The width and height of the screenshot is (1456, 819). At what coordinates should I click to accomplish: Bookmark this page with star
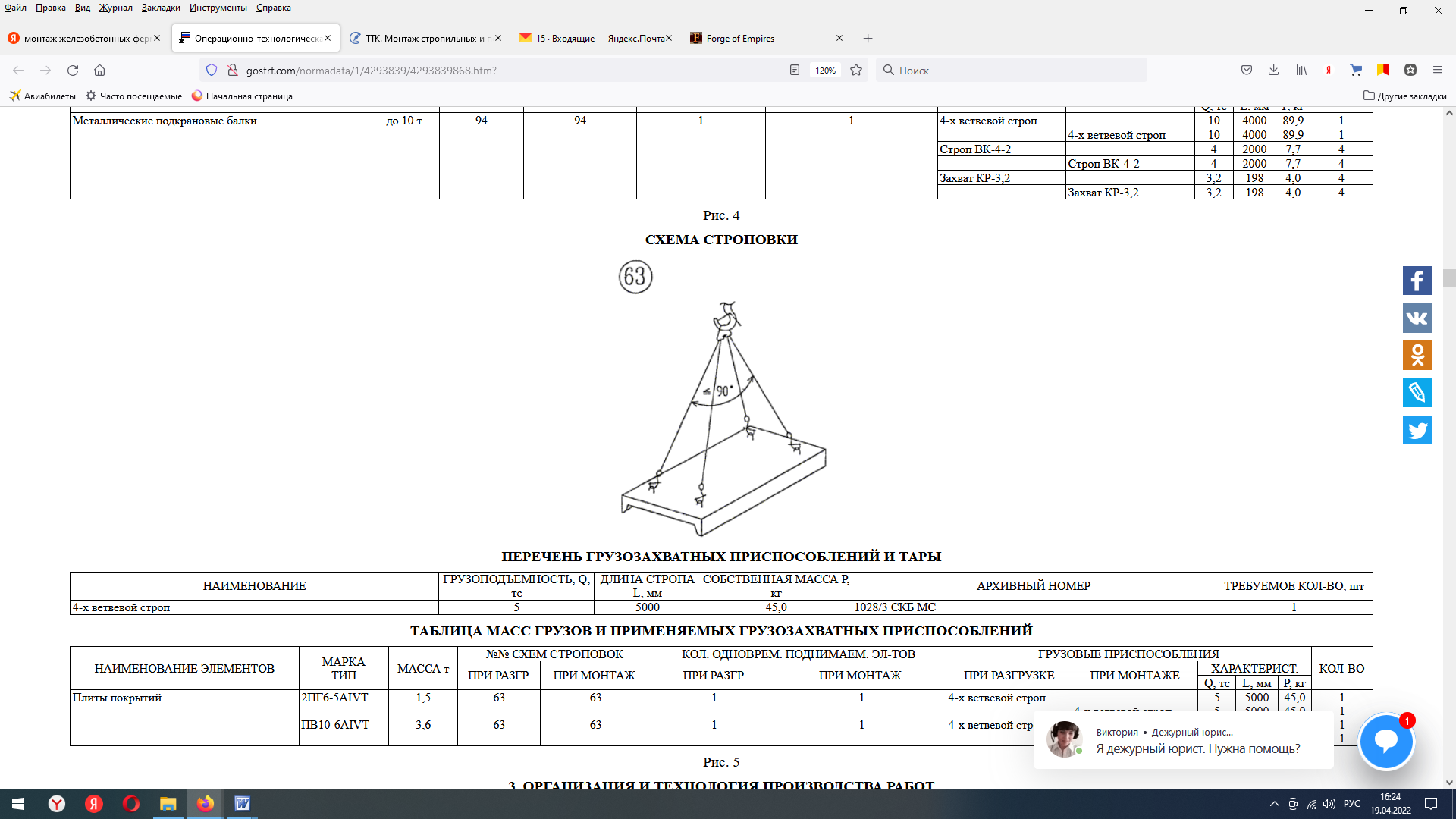click(856, 70)
